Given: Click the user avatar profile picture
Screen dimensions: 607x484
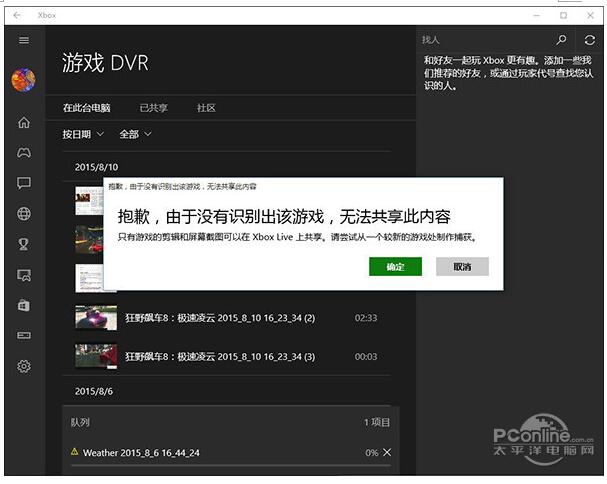Looking at the screenshot, I should pos(23,80).
